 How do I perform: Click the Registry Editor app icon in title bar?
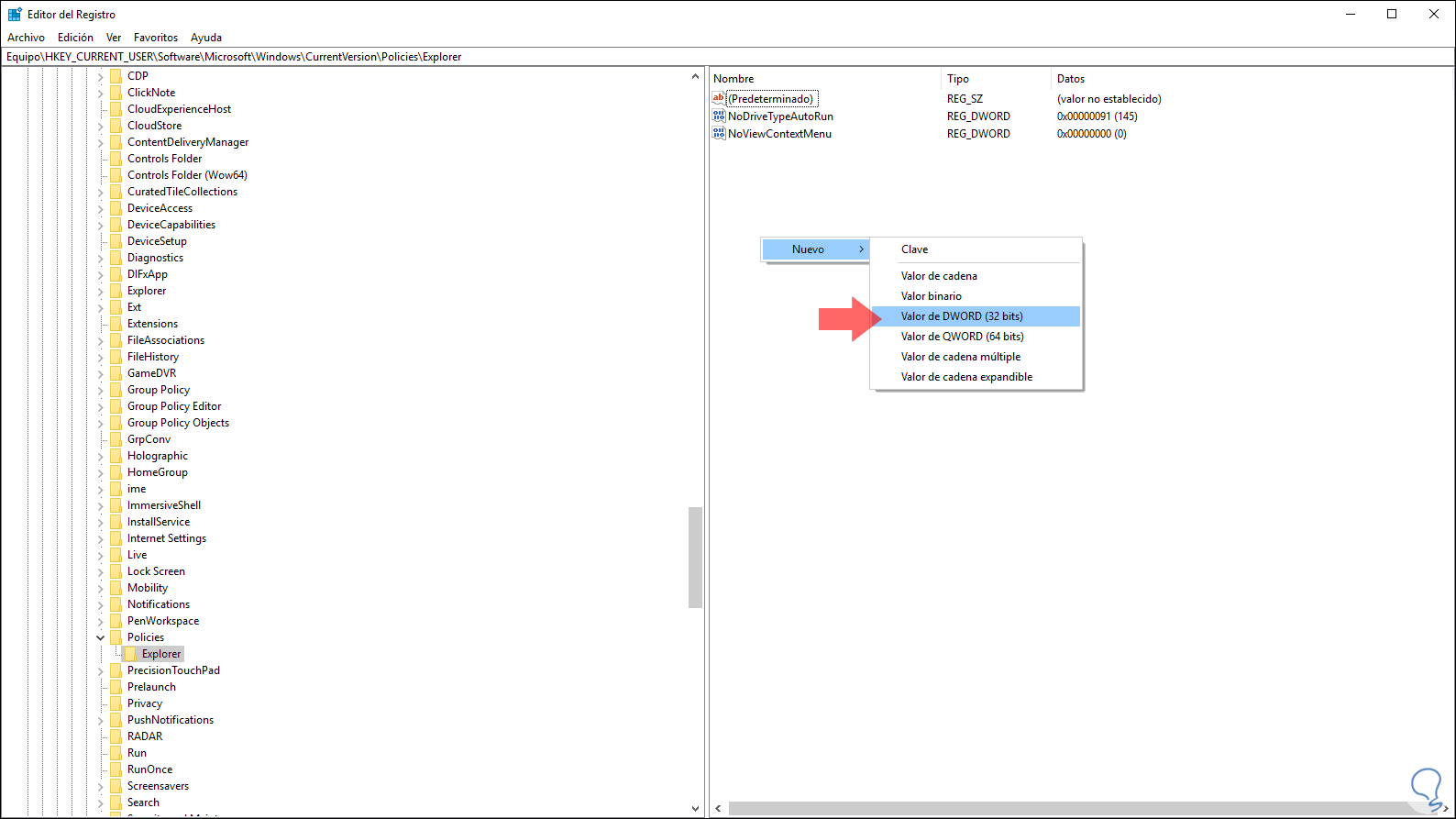click(x=15, y=14)
